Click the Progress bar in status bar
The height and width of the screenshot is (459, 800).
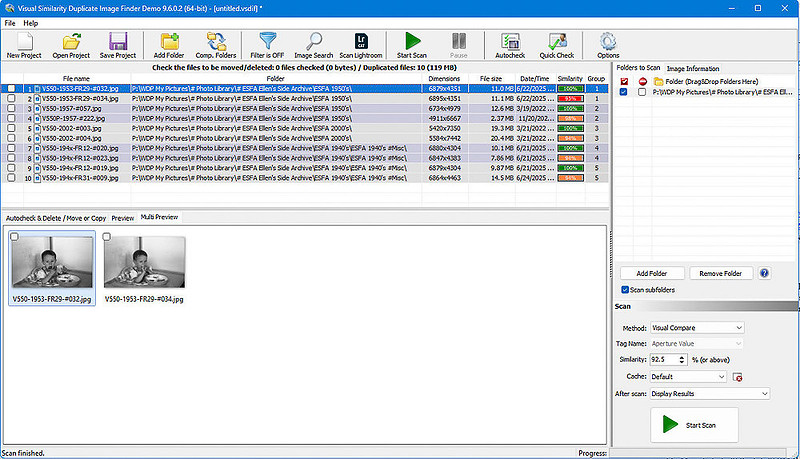[697, 453]
